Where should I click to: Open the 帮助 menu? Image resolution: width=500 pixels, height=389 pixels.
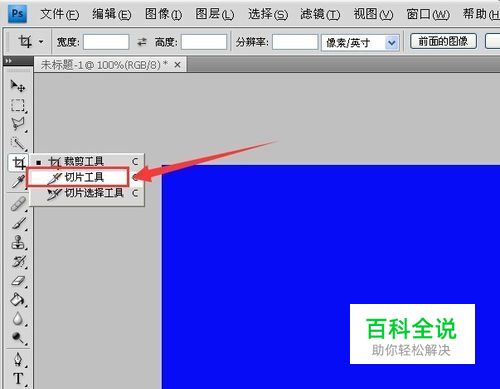click(481, 14)
